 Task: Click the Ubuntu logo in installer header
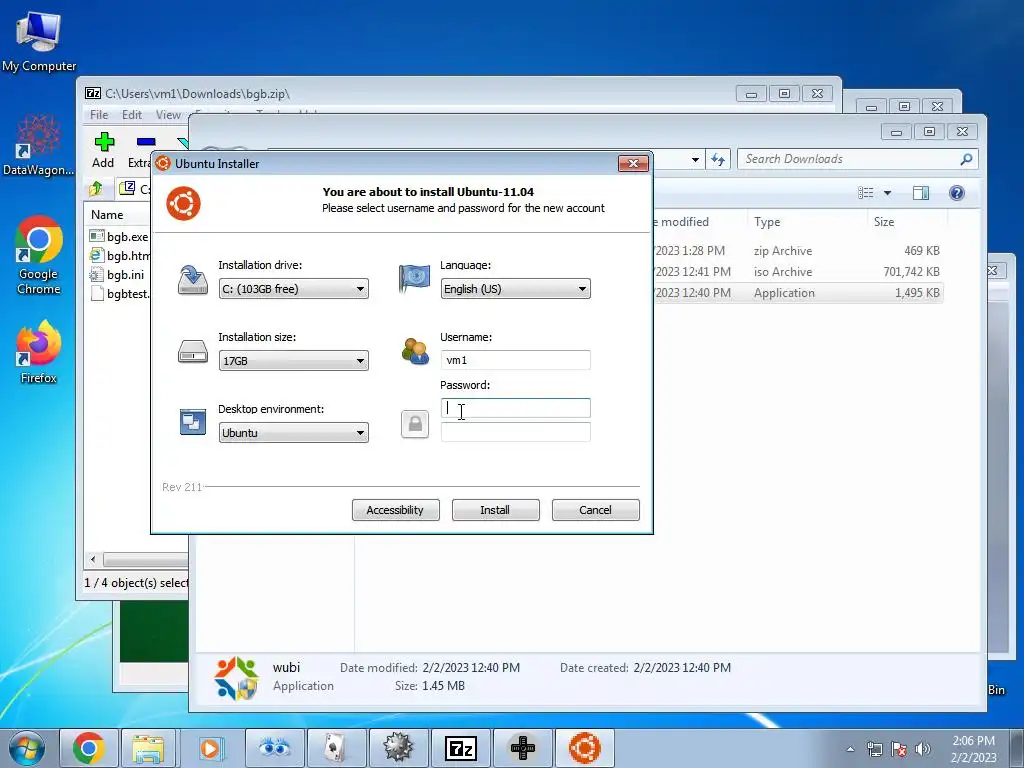[184, 203]
